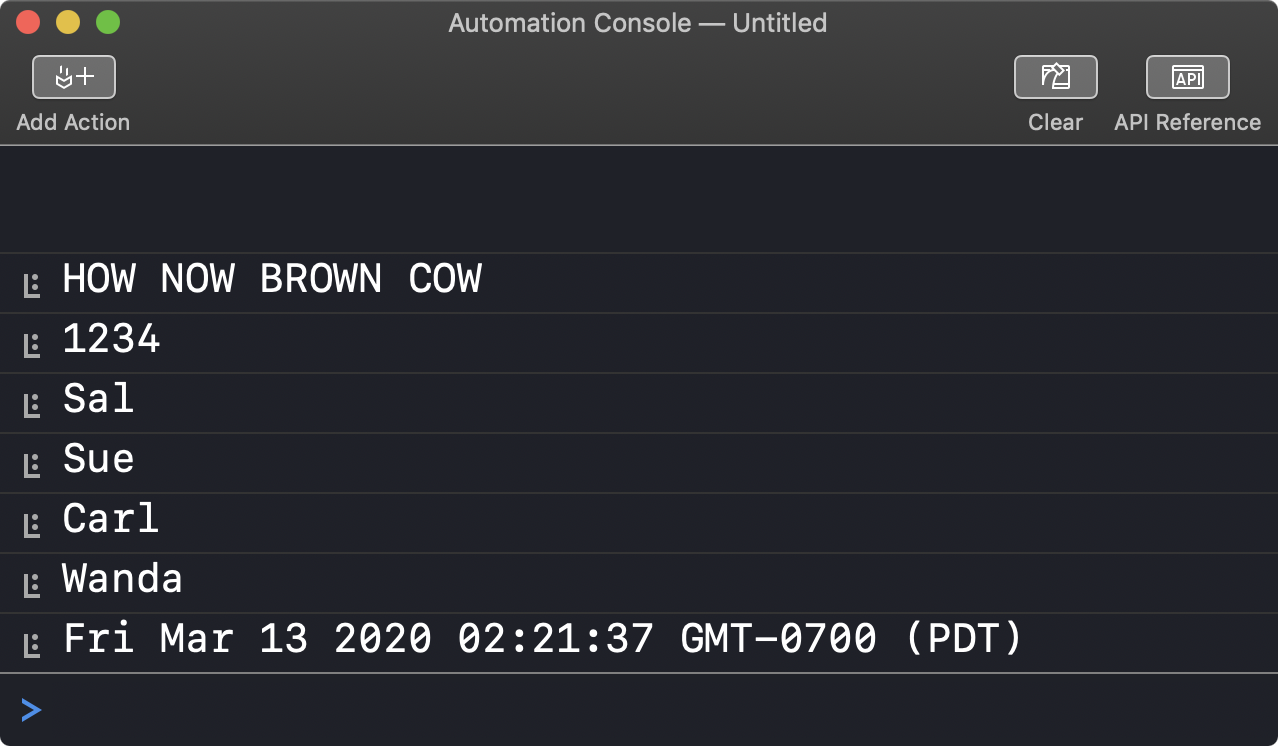The image size is (1278, 746).
Task: Click the log icon beside 1234
Action: (x=32, y=346)
